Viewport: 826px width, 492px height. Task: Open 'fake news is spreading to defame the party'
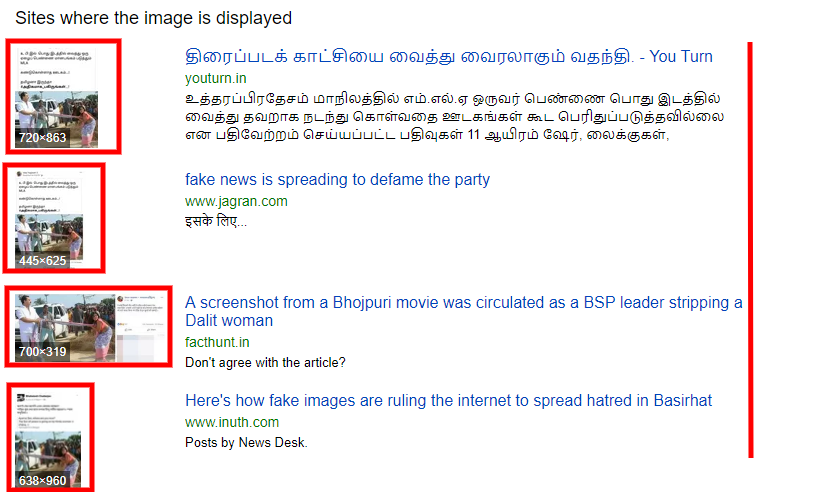click(x=337, y=180)
